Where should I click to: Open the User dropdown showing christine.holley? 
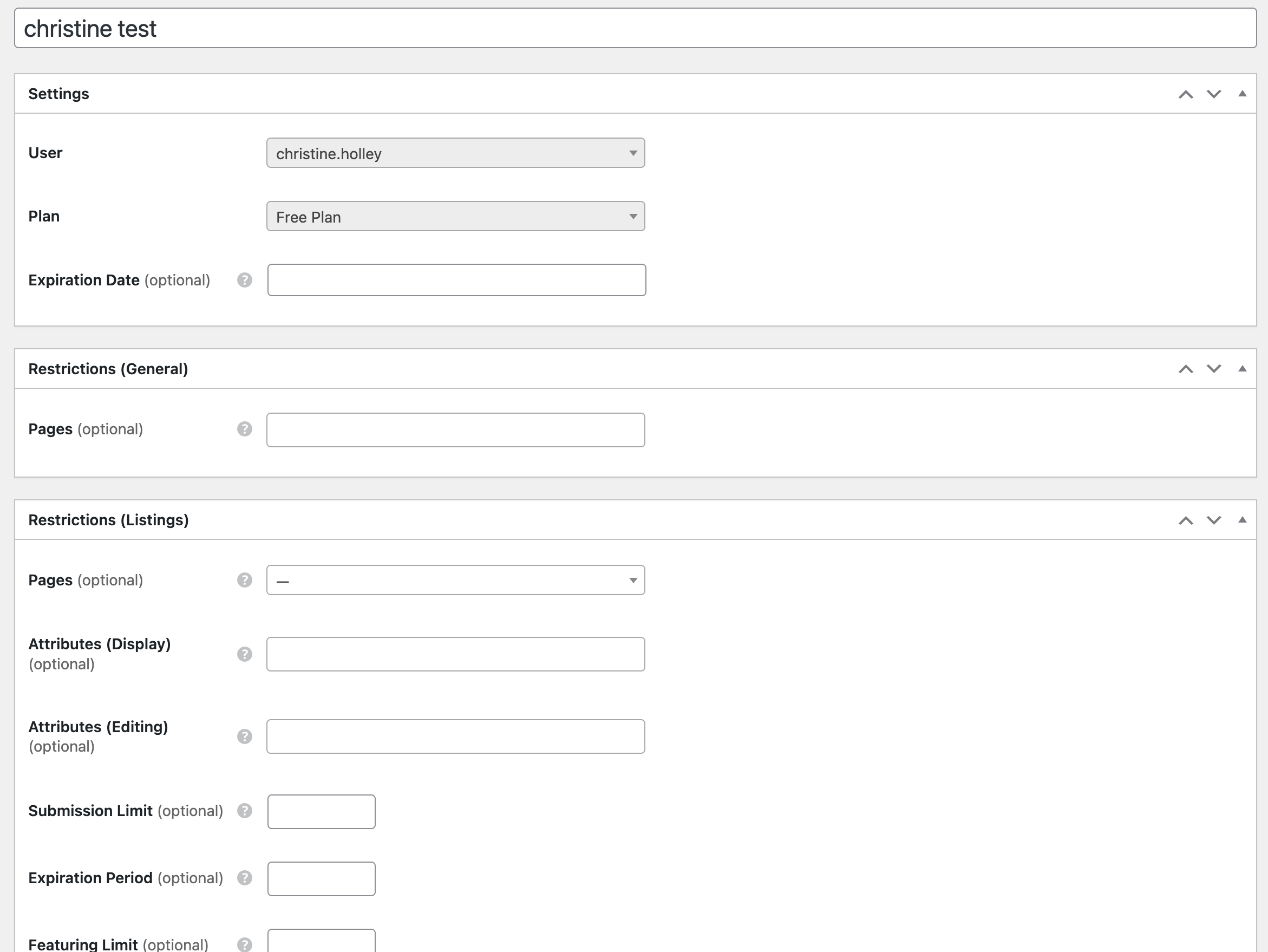(456, 153)
